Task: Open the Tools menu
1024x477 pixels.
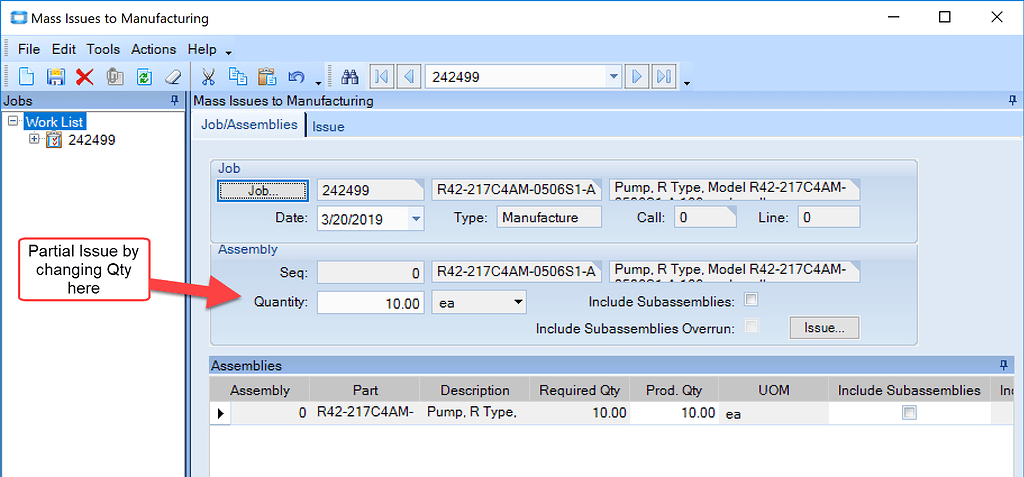Action: [x=103, y=49]
